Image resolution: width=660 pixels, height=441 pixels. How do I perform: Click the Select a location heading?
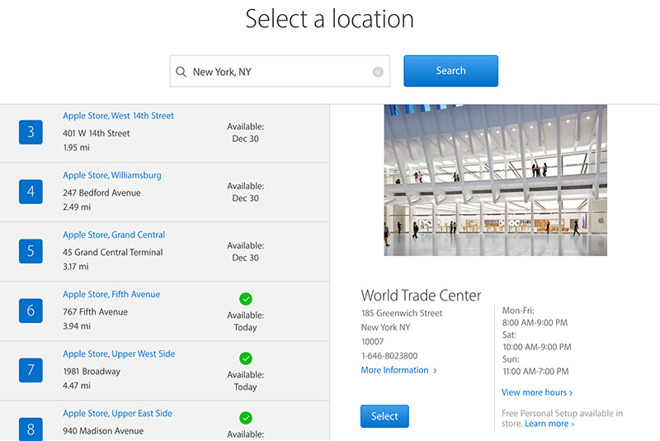coord(330,19)
